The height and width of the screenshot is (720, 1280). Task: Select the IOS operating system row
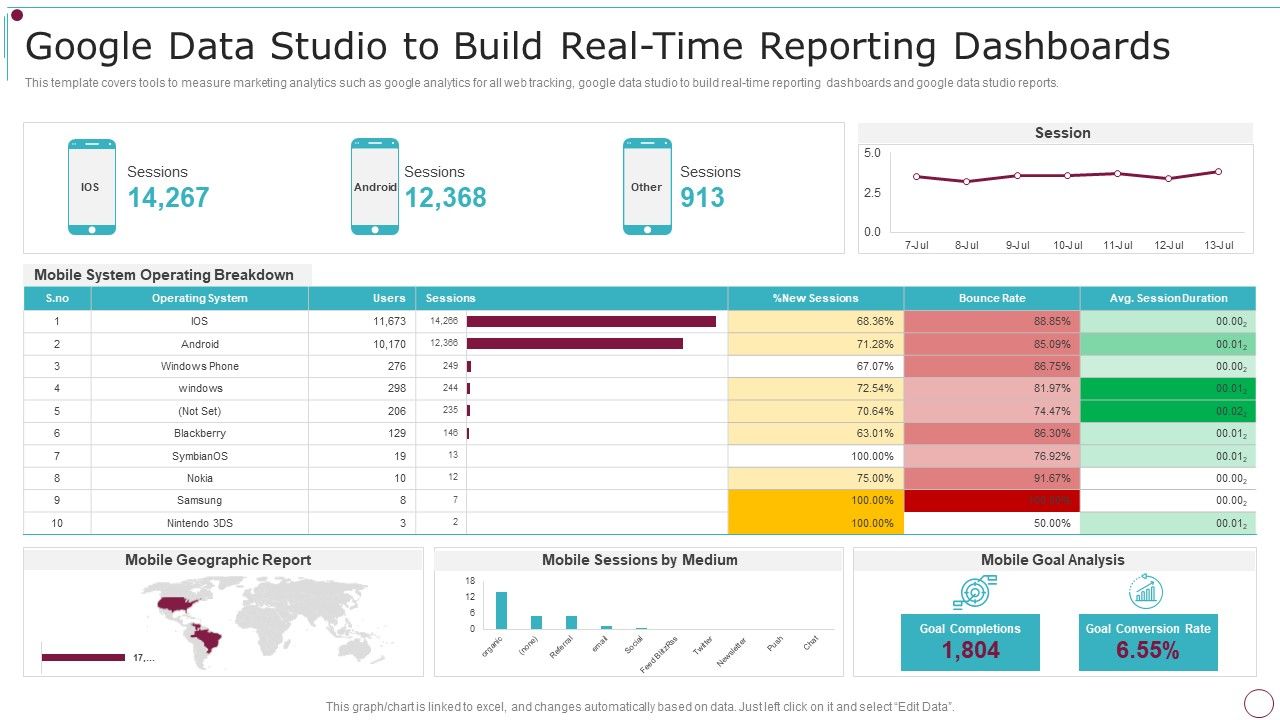pos(640,321)
